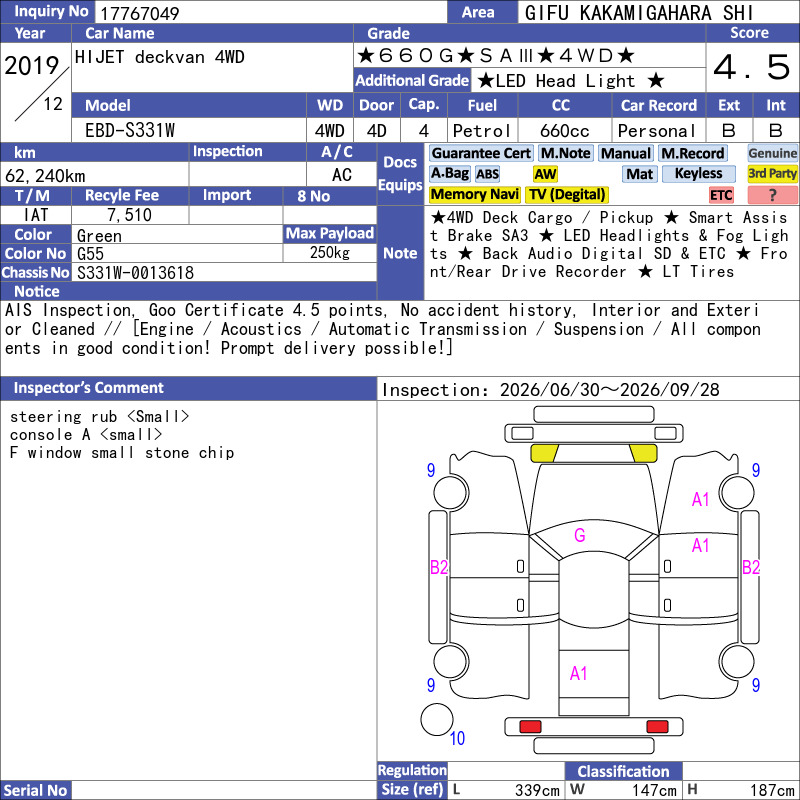Screen dimensions: 800x800
Task: Click chassis number S331W-0013618
Action: 135,273
